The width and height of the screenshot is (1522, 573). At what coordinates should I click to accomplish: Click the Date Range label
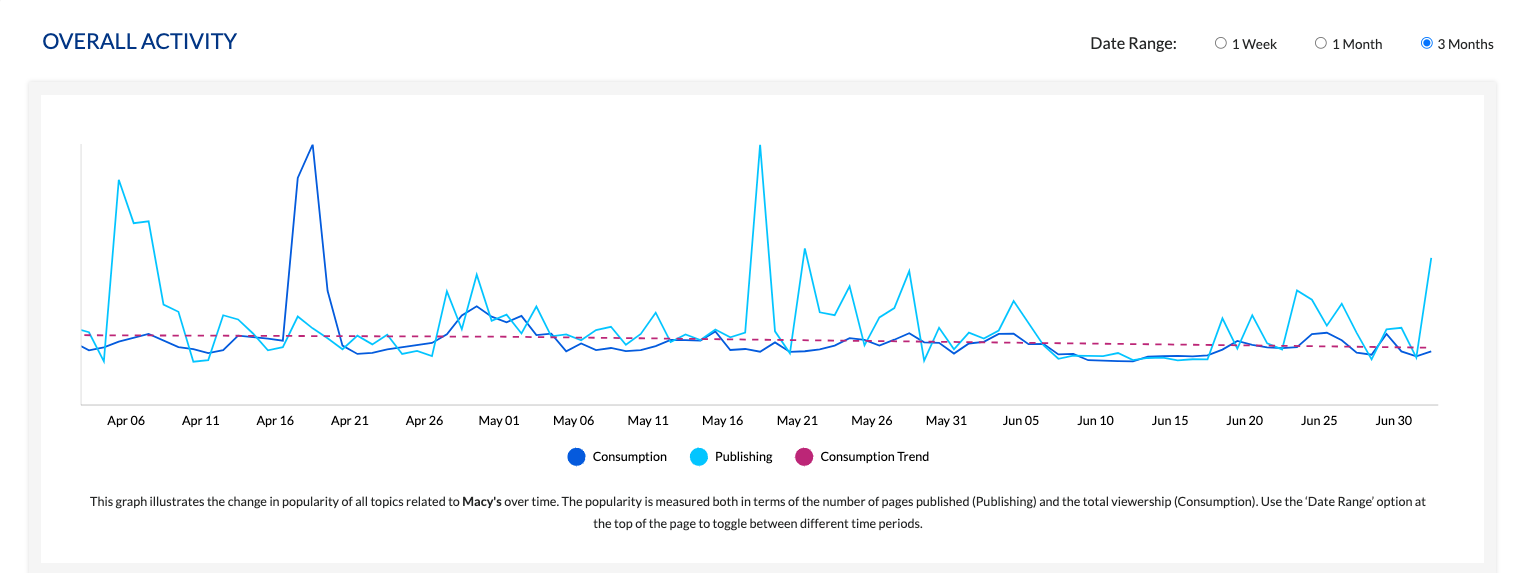pos(1133,44)
